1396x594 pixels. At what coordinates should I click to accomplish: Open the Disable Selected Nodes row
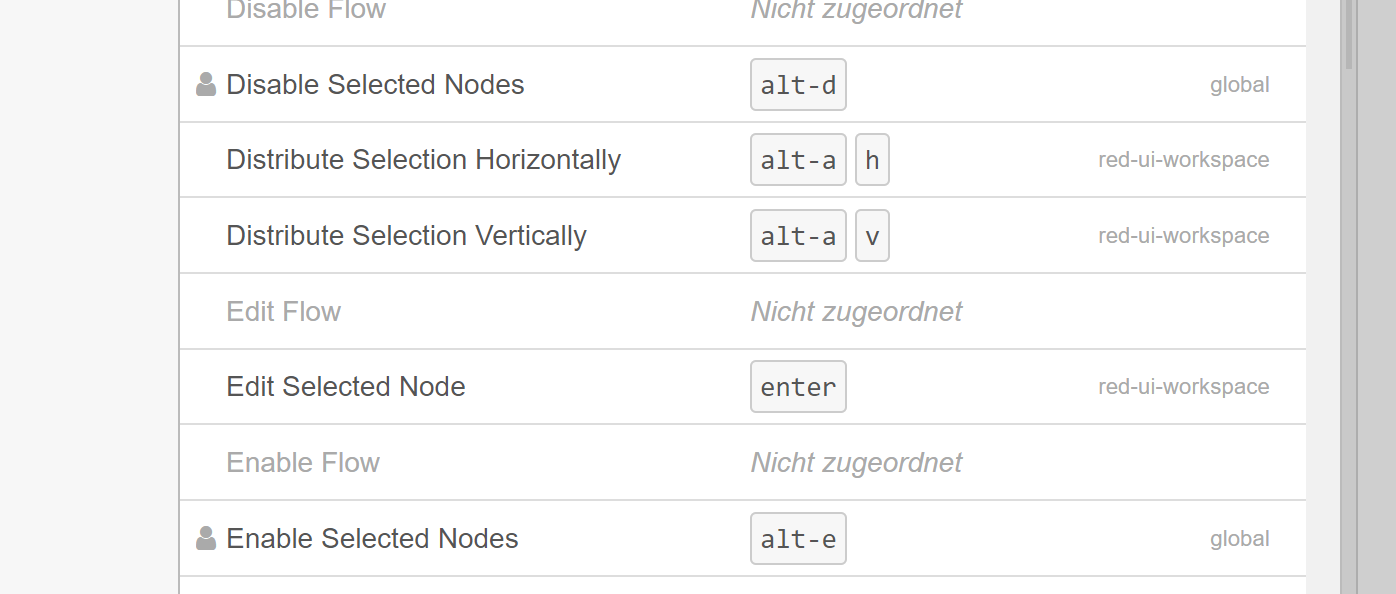pyautogui.click(x=743, y=85)
